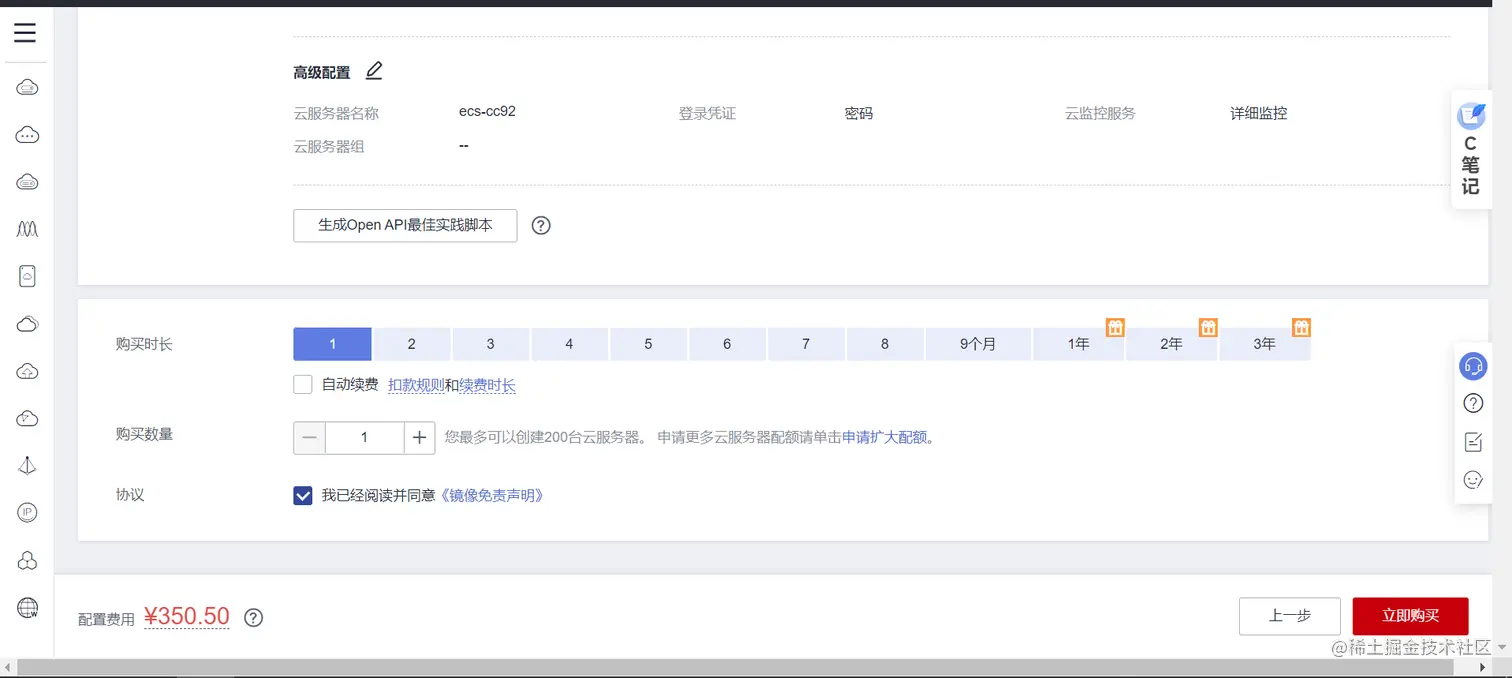
Task: Select 5 months purchase duration
Action: click(648, 344)
